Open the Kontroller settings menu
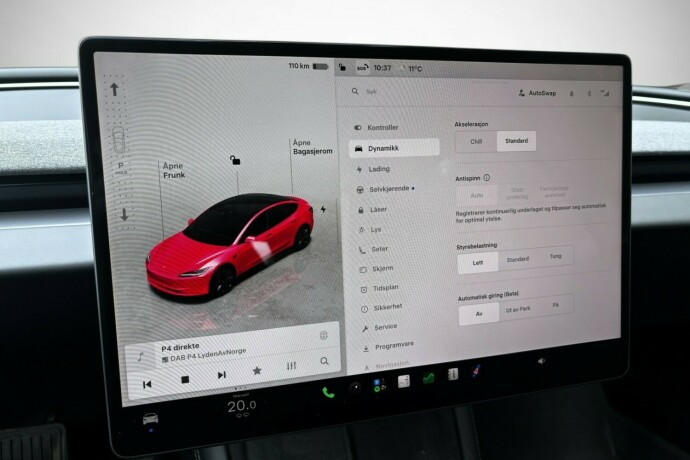 (377, 128)
